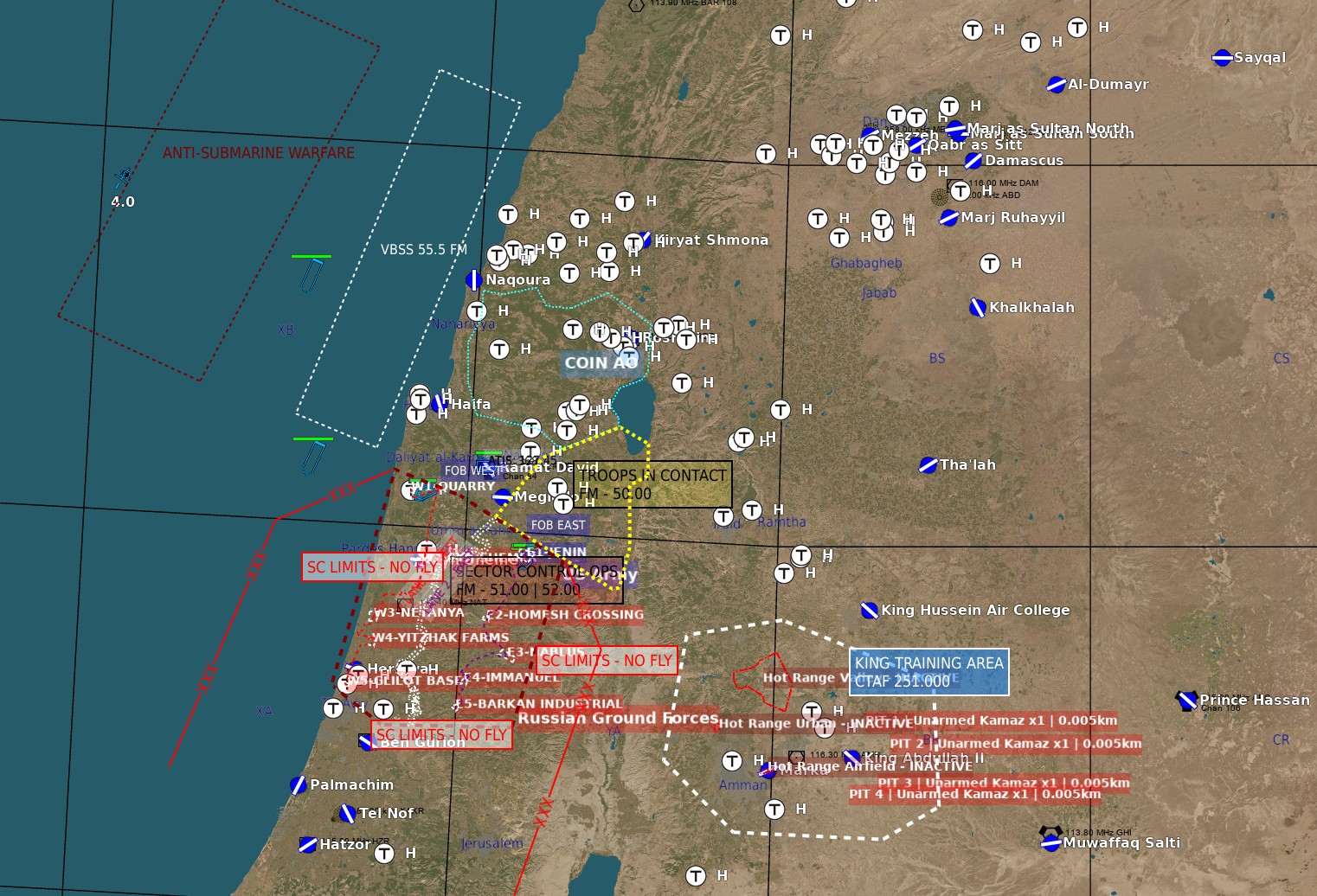Viewport: 1317px width, 896px height.
Task: Select the KING TRAINING AREA label
Action: (928, 672)
